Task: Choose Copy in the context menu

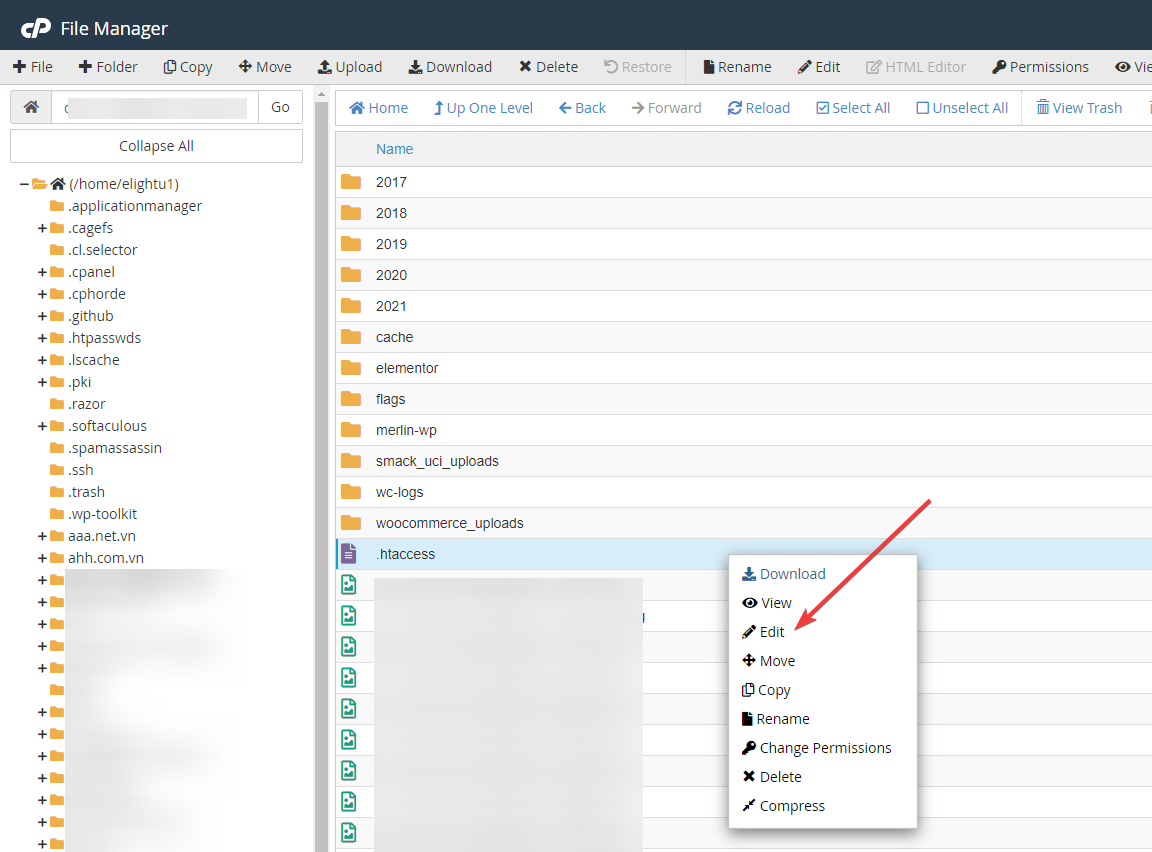Action: click(x=766, y=690)
